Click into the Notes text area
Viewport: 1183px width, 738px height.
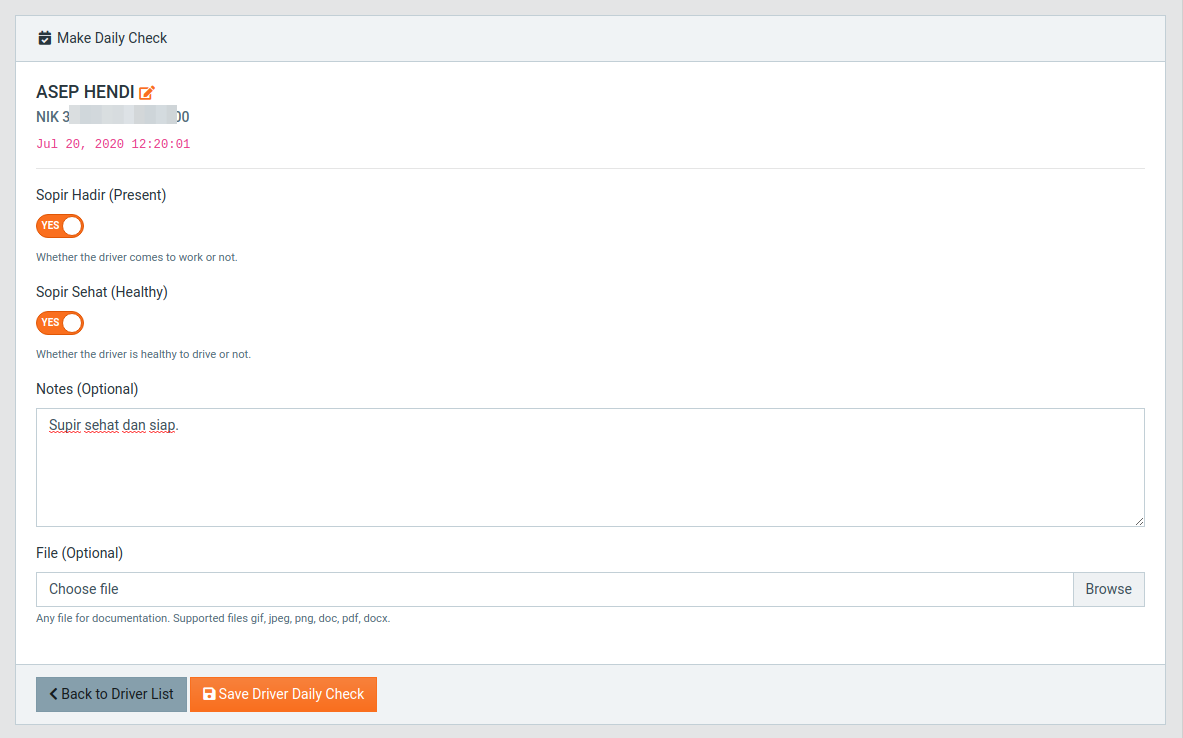click(590, 467)
